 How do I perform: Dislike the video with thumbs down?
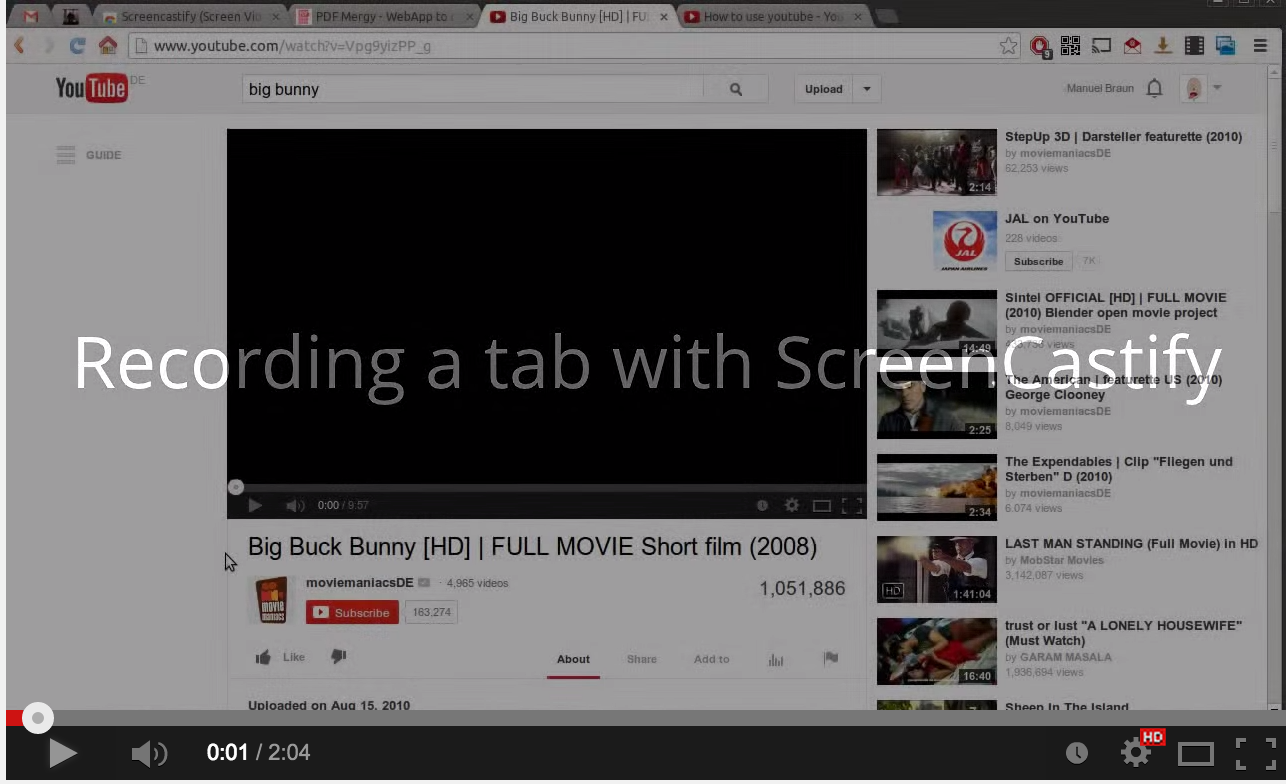pos(338,657)
